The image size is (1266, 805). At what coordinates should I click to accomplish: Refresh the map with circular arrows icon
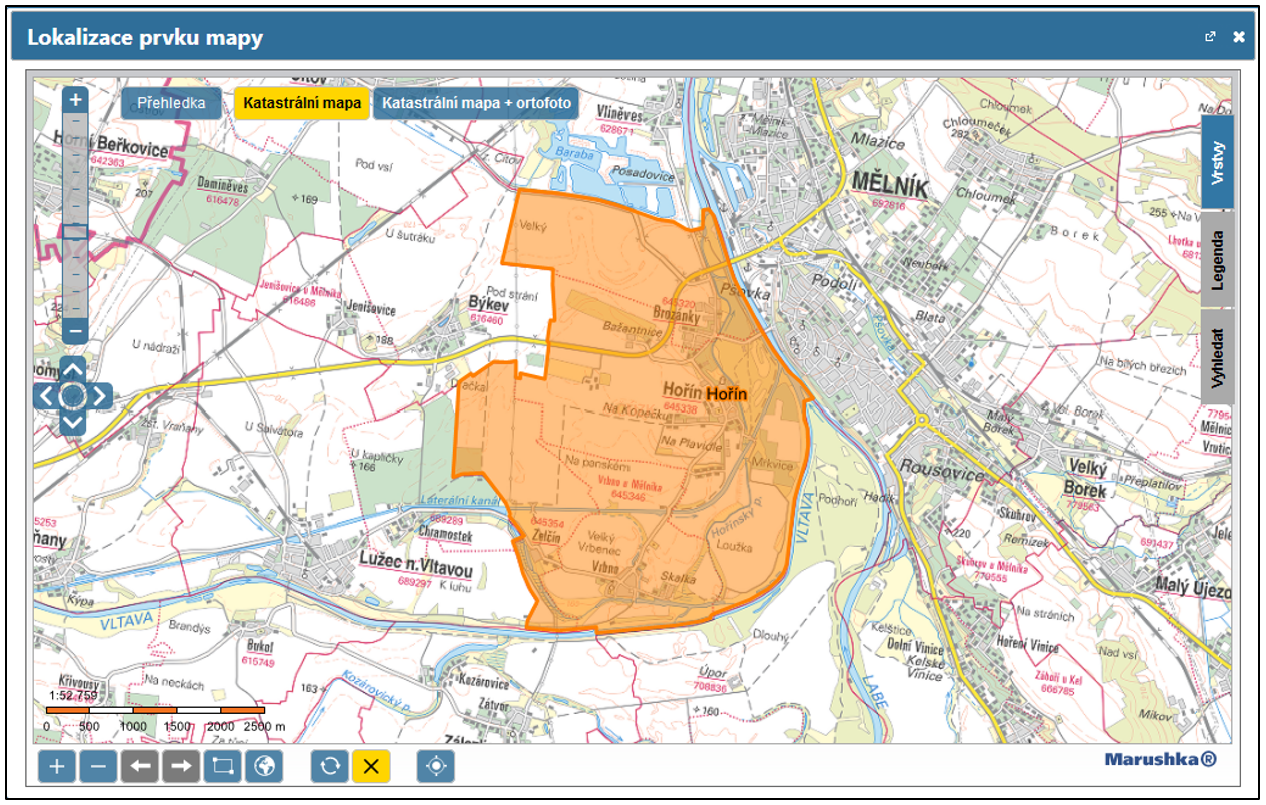point(329,767)
